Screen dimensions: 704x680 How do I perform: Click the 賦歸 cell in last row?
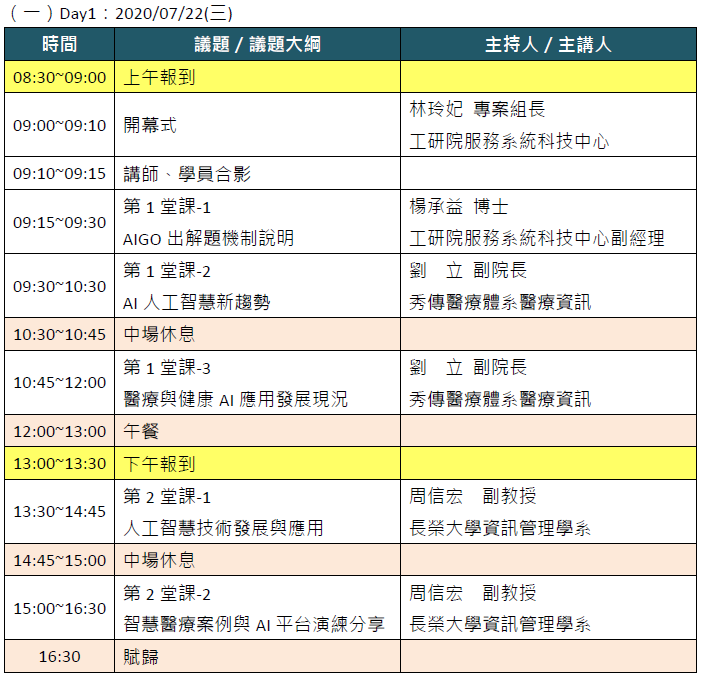click(x=142, y=657)
